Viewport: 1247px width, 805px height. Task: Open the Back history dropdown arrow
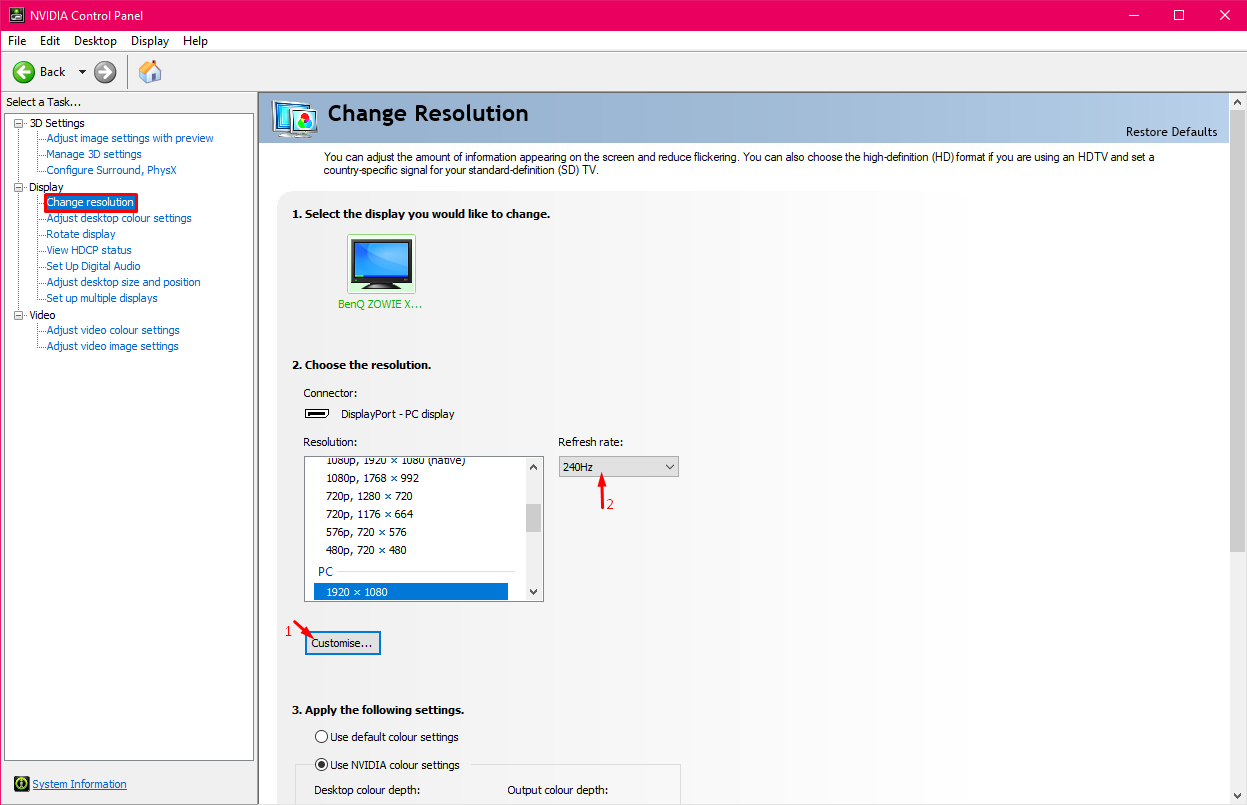82,72
